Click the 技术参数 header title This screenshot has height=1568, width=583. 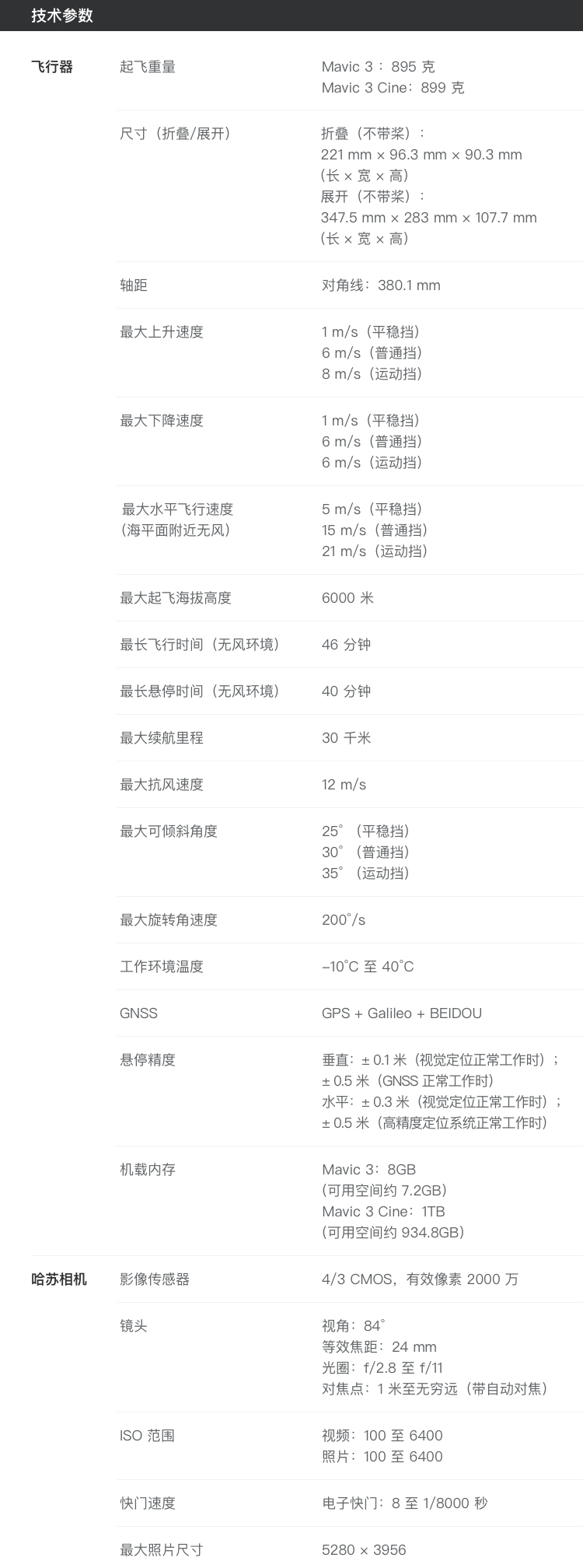click(62, 16)
